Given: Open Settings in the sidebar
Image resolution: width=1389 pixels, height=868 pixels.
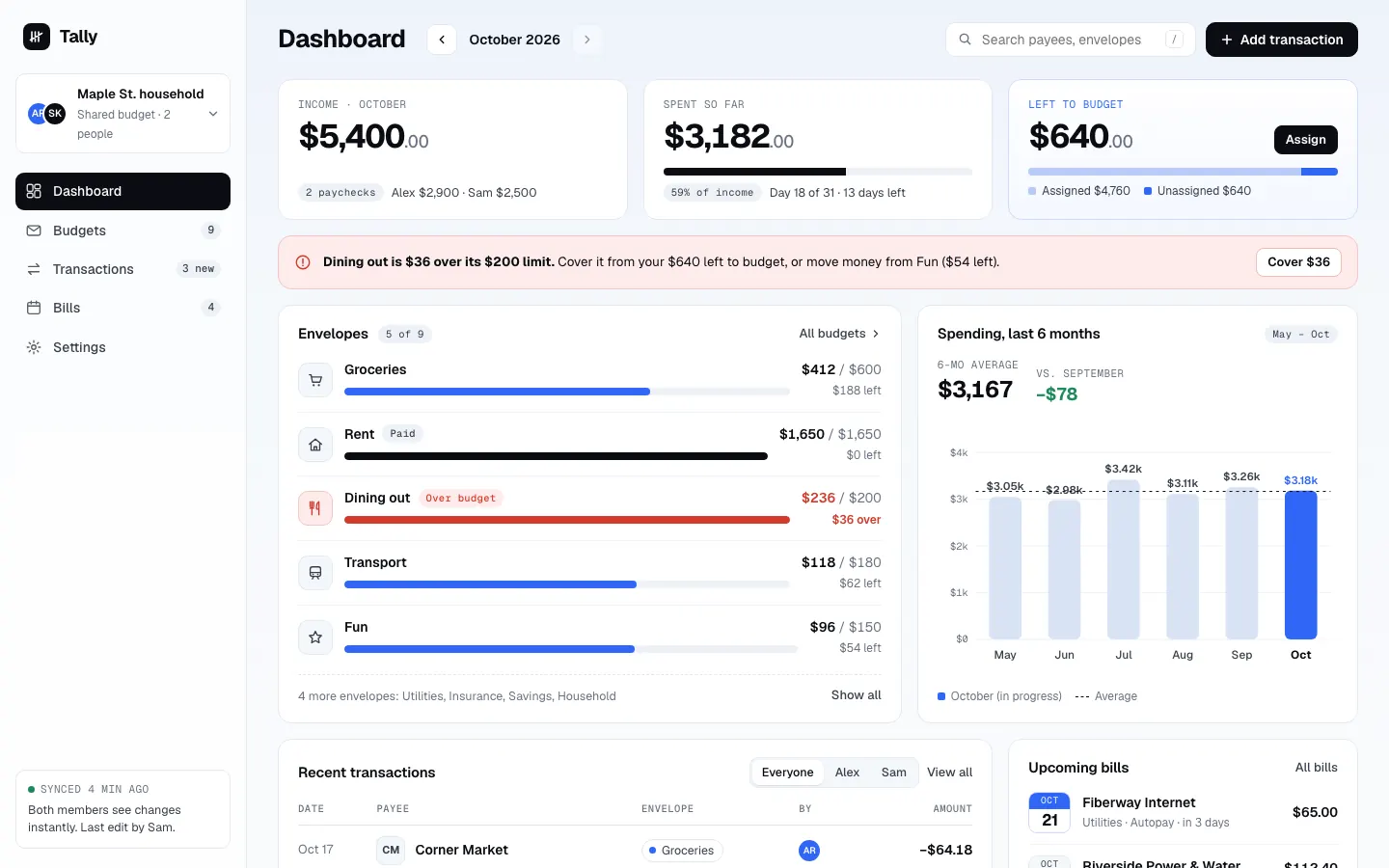Looking at the screenshot, I should tap(123, 347).
